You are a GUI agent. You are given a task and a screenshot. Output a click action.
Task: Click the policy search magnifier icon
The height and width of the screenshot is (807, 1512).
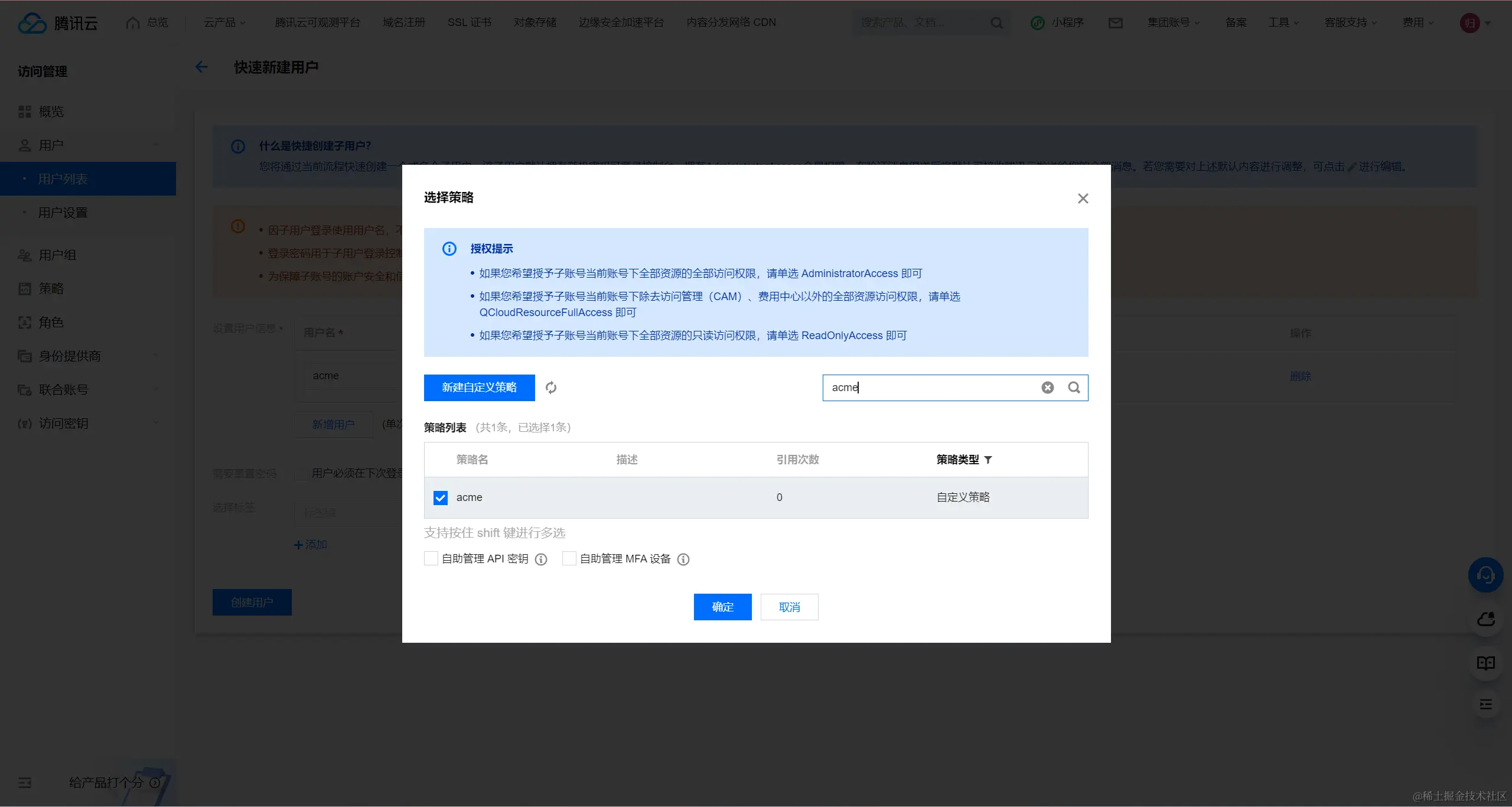[1074, 387]
